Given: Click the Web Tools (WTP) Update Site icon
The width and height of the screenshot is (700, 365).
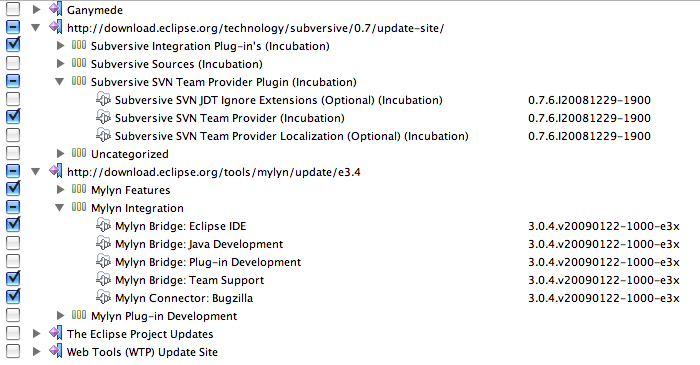Looking at the screenshot, I should 55,351.
